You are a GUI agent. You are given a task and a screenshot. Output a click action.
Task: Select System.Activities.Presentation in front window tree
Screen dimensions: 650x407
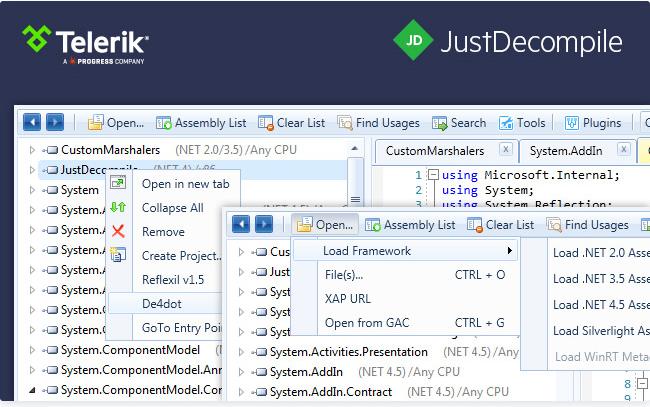(349, 352)
